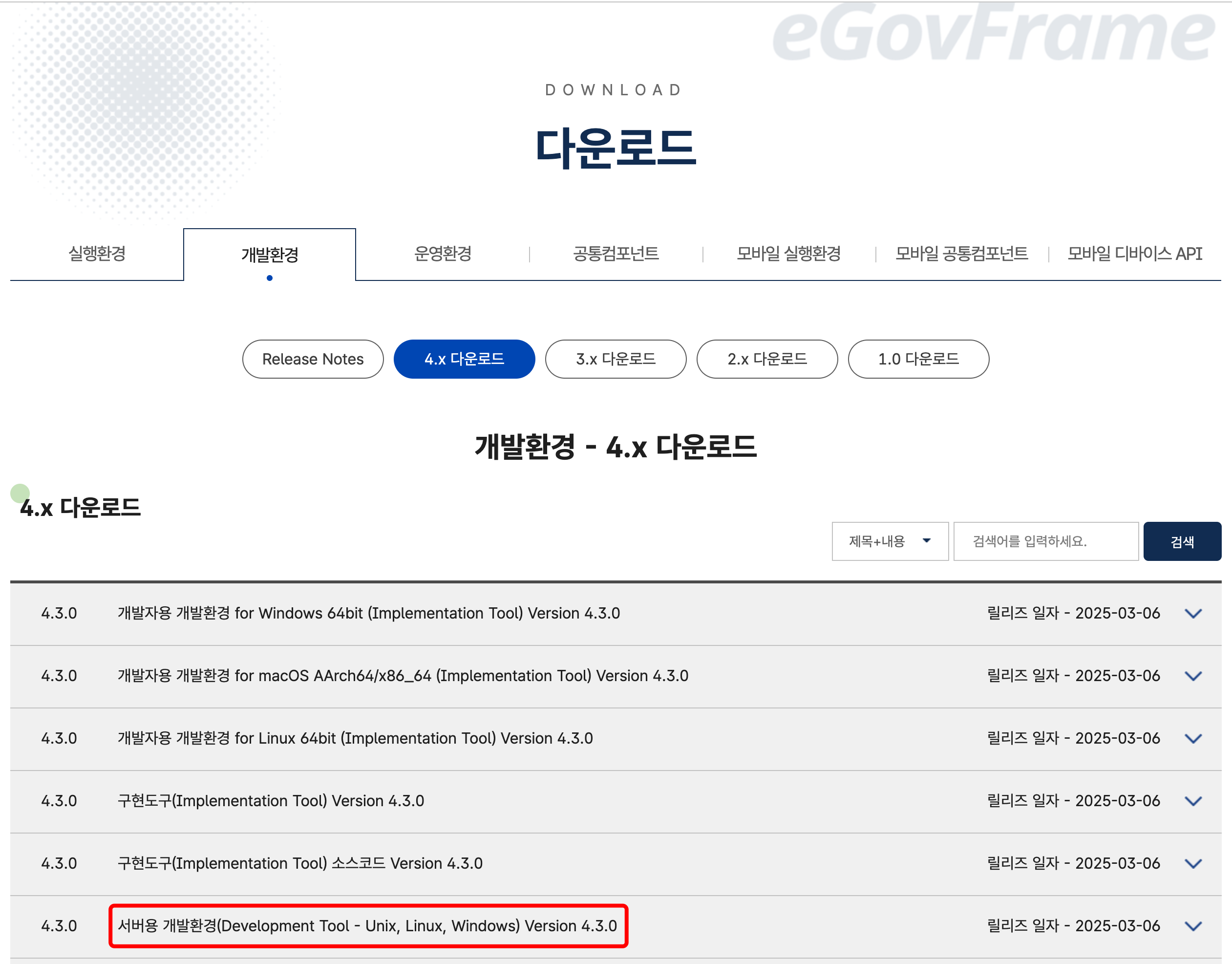Expand the Linux 64bit row chevron
This screenshot has width=1232, height=964.
pos(1192,739)
